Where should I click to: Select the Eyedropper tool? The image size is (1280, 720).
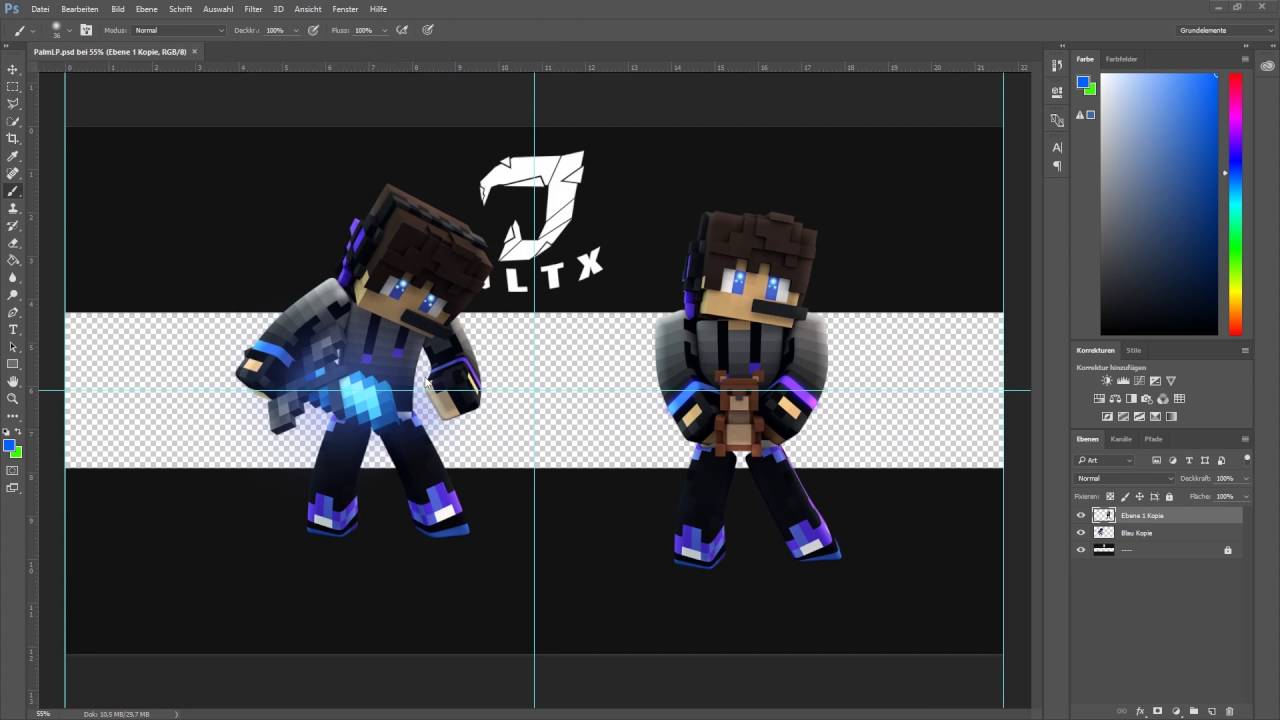tap(13, 156)
